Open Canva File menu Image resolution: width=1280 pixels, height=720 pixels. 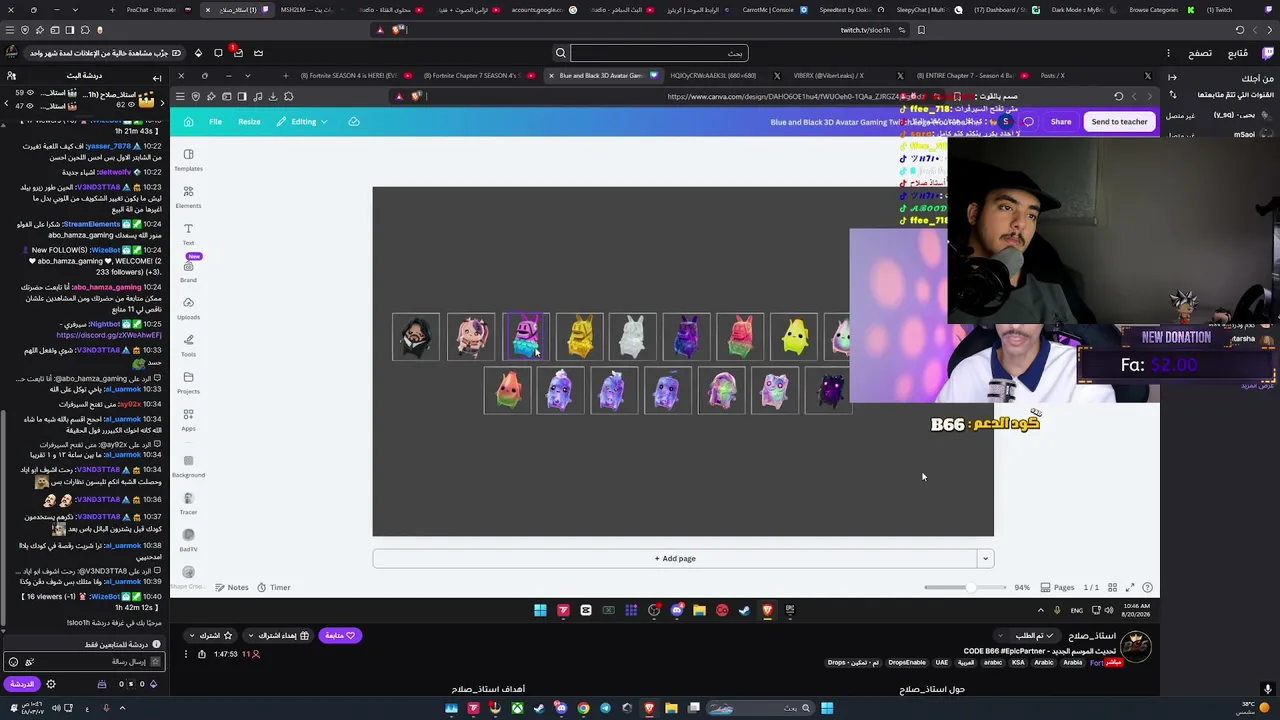(215, 122)
